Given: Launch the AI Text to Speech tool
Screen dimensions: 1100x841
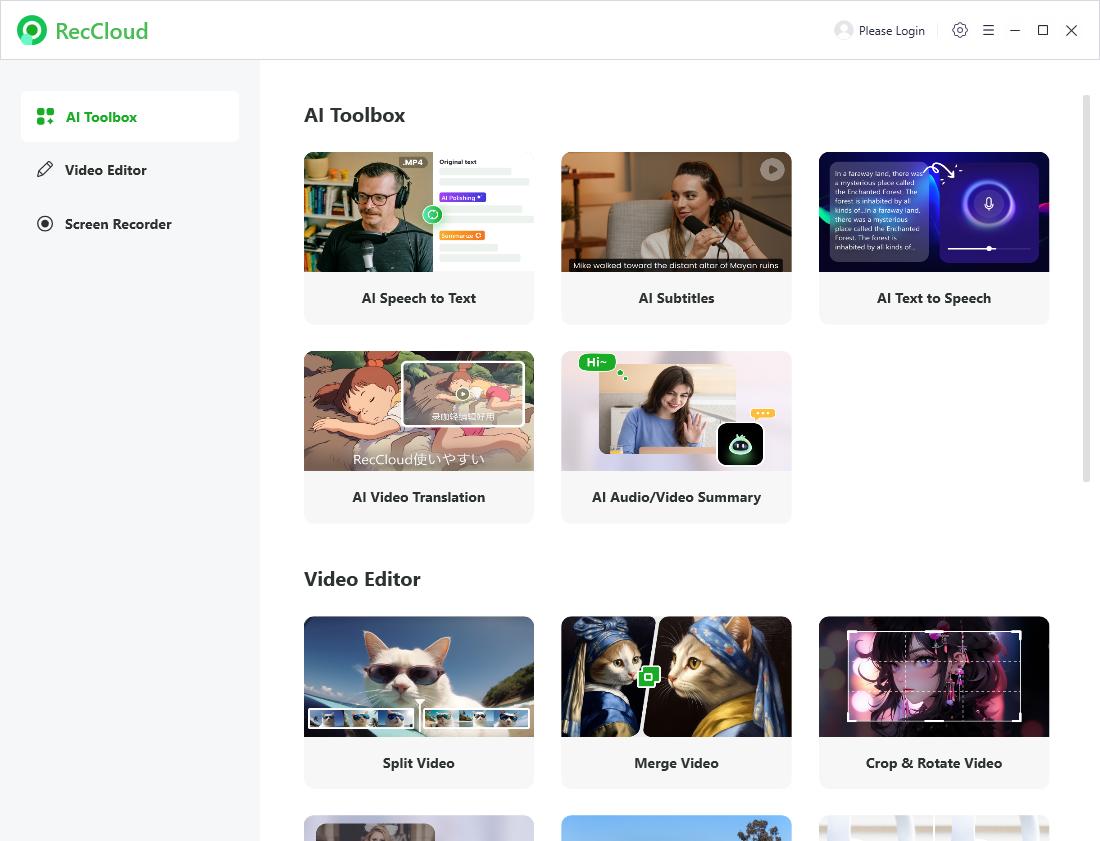Looking at the screenshot, I should pos(933,238).
